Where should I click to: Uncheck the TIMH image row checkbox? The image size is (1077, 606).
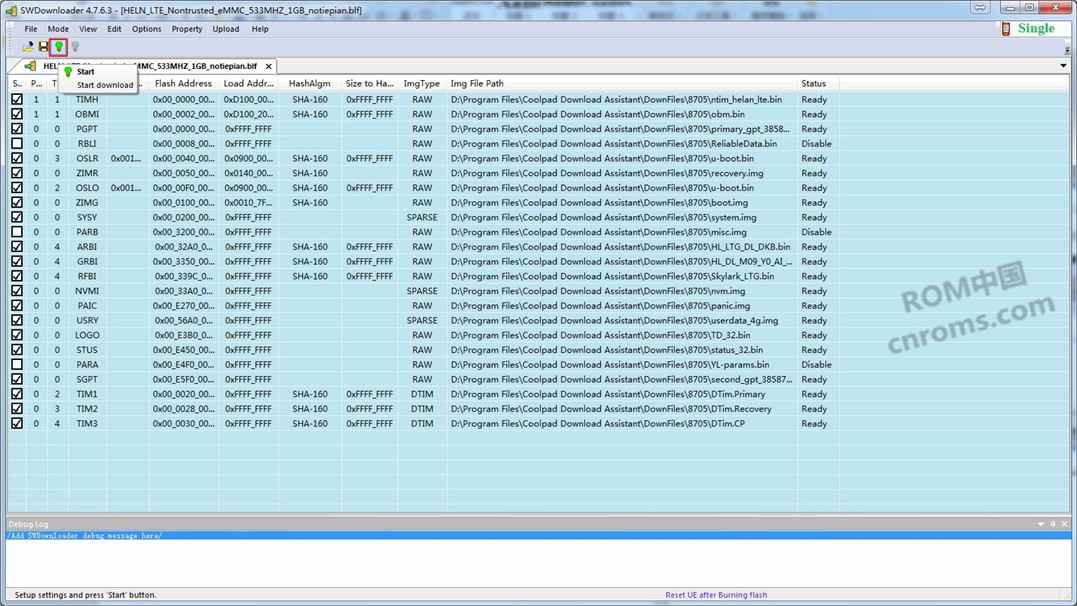click(17, 100)
